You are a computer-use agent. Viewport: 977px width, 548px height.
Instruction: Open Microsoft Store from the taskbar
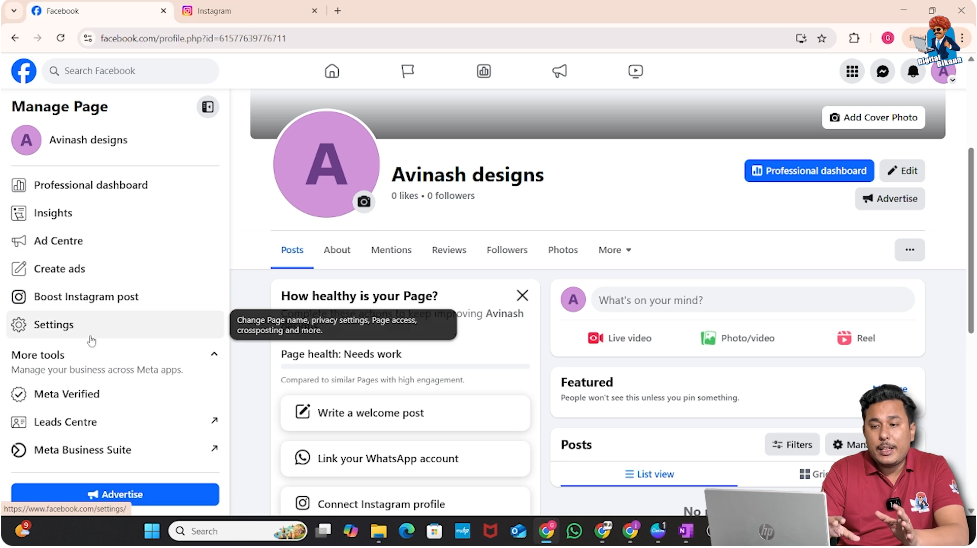click(x=434, y=531)
